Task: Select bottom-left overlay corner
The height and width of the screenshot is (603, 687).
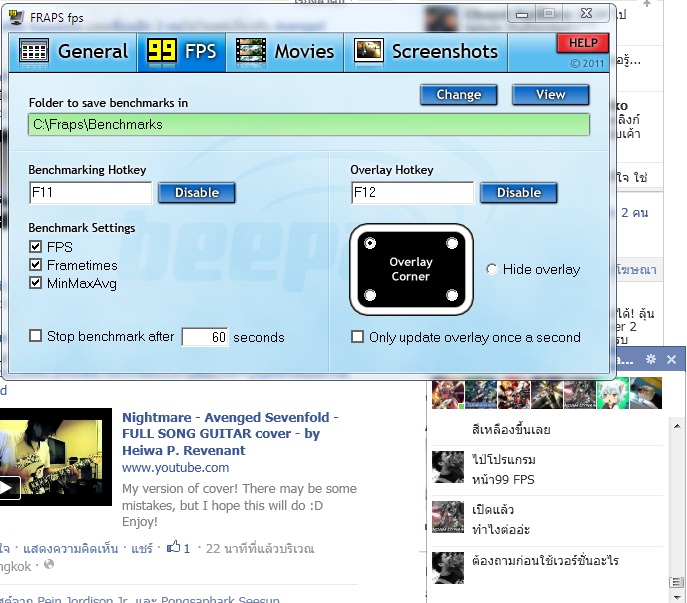Action: pos(370,295)
